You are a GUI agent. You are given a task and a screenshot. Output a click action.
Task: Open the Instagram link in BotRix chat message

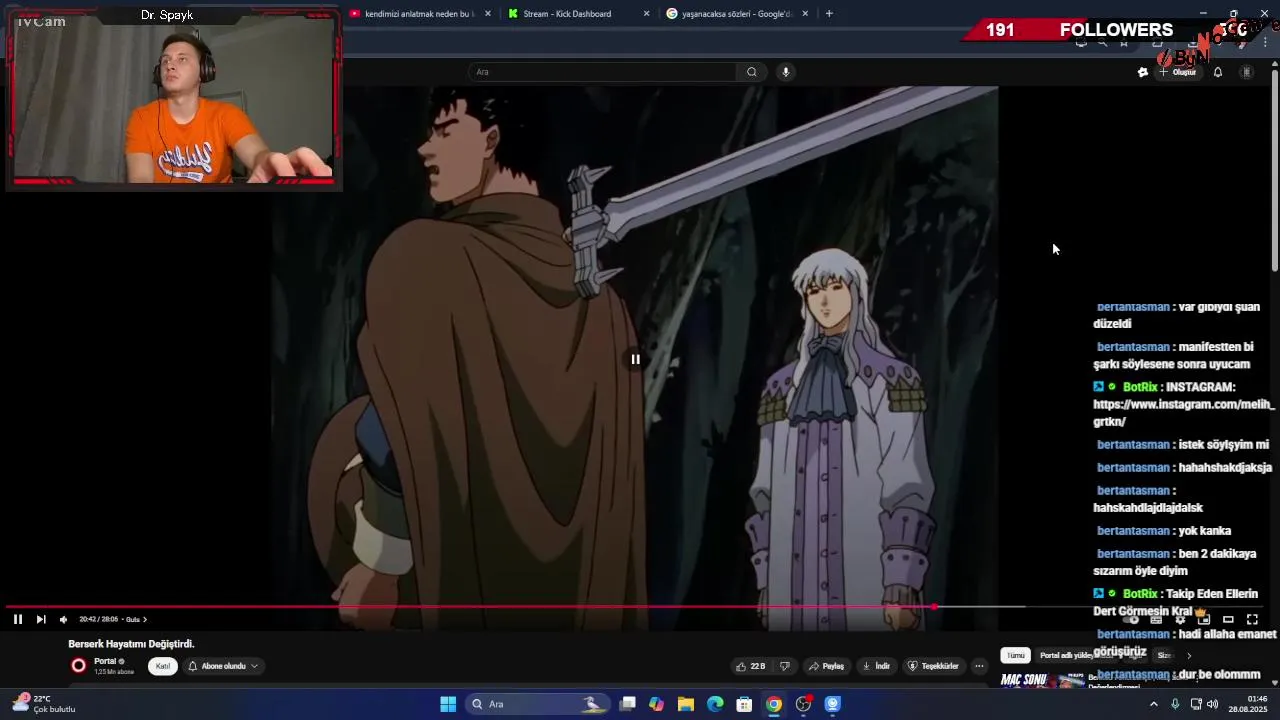pyautogui.click(x=1184, y=413)
